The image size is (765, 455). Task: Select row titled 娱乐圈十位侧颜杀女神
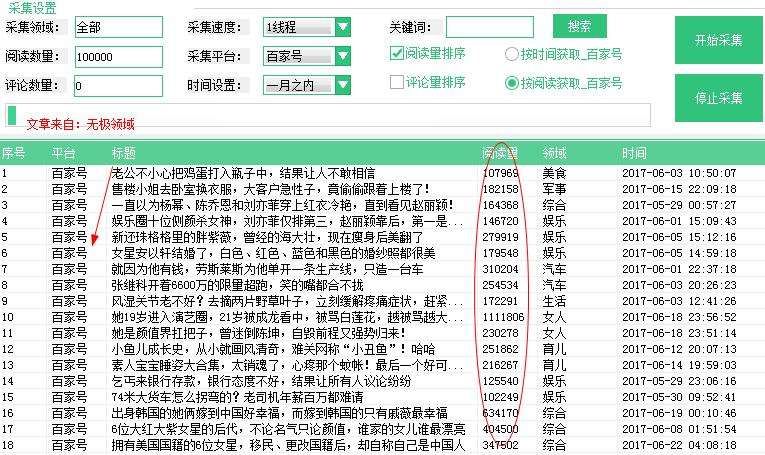[382, 221]
